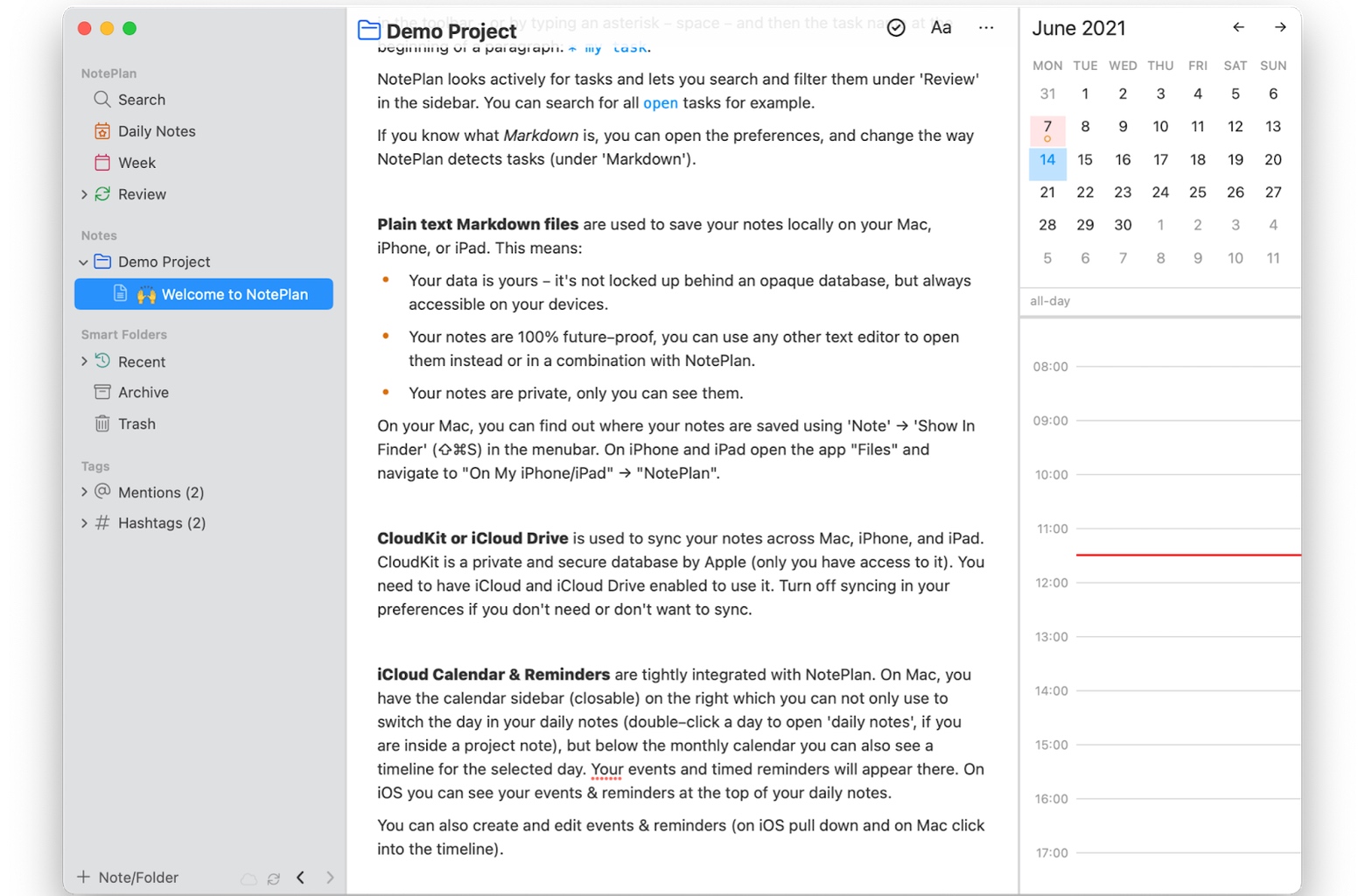
Task: Click the Search magnifier icon in sidebar
Action: [101, 100]
